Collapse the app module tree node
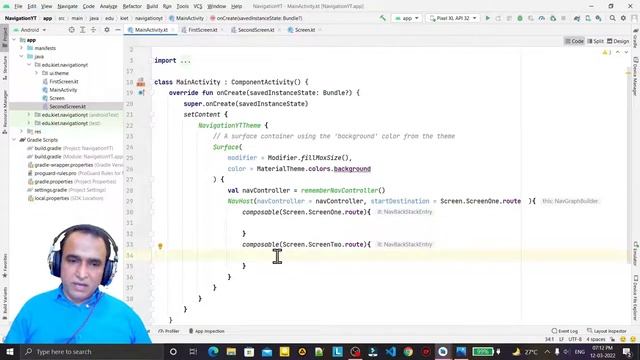The image size is (640, 360). pyautogui.click(x=14, y=40)
